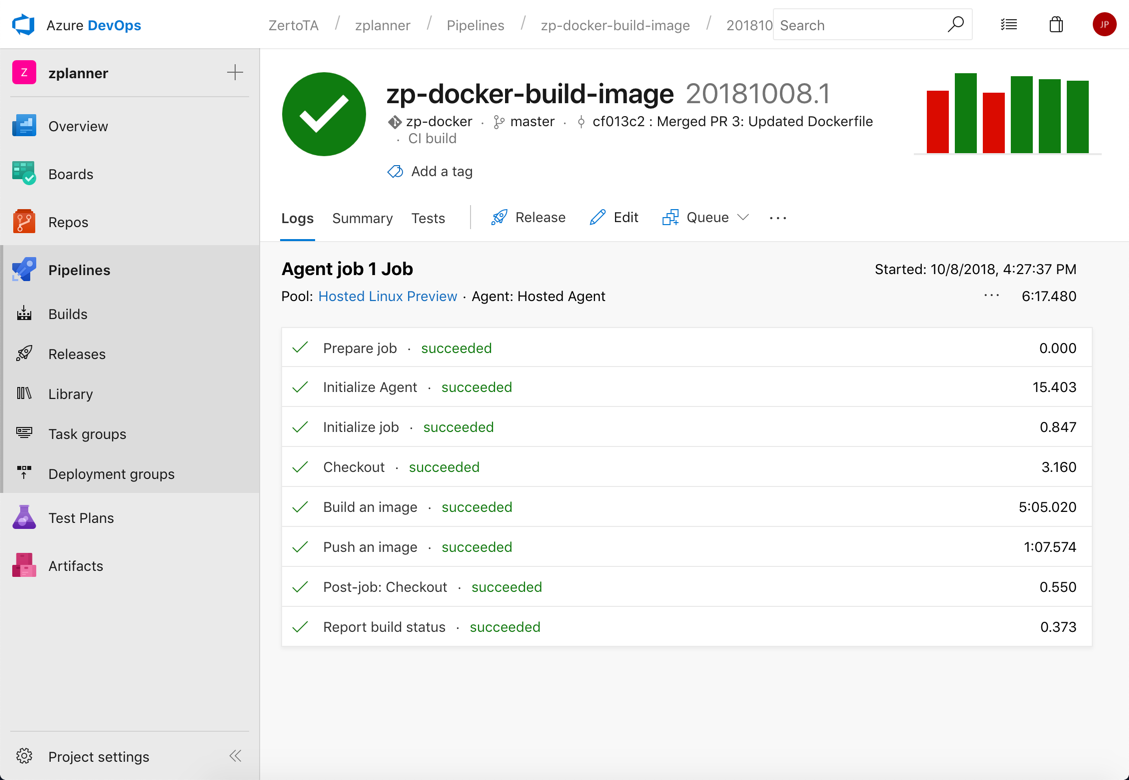Click the checkmark icon on the Build an image row
Viewport: 1129px width, 780px height.
point(300,507)
